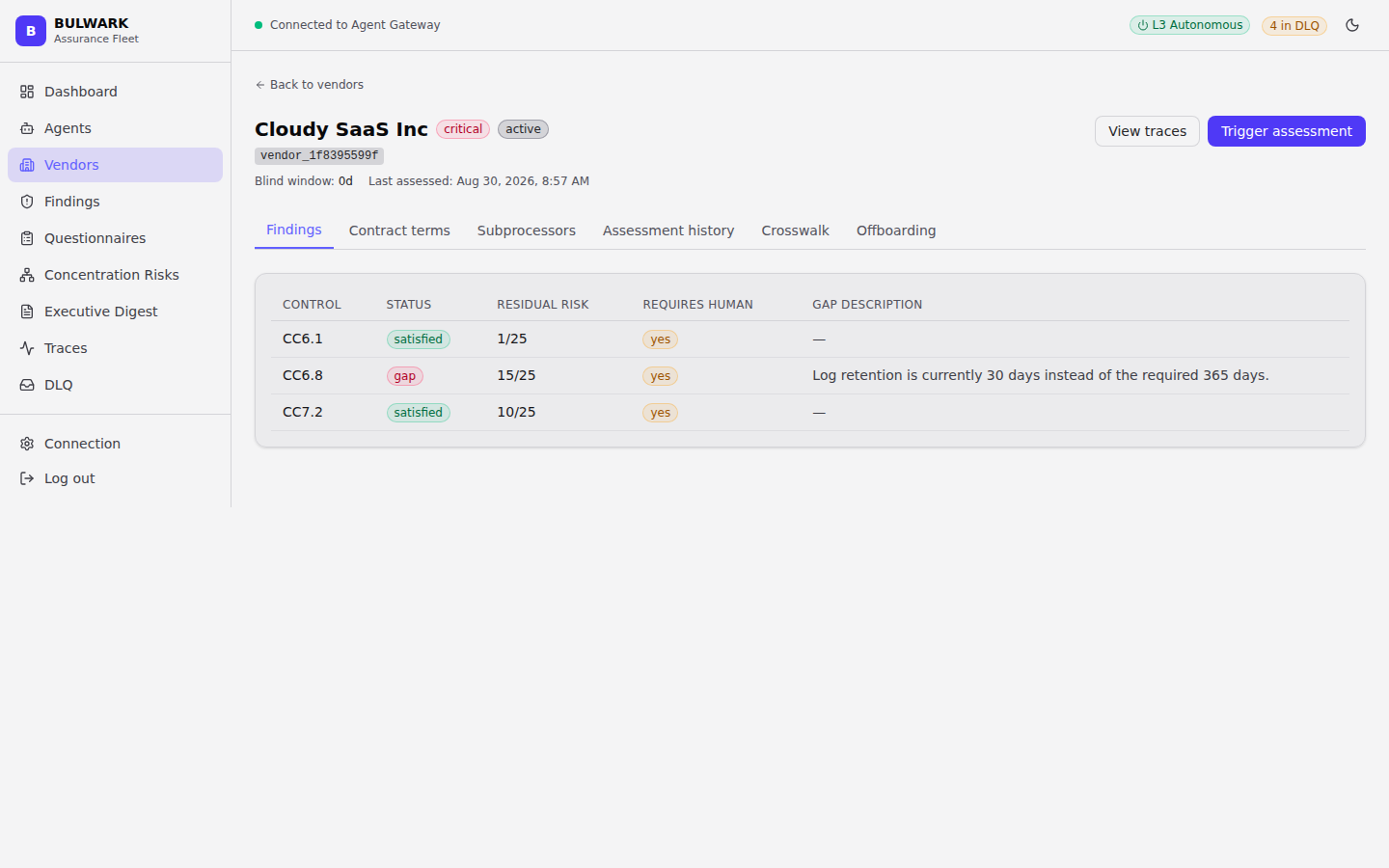This screenshot has width=1389, height=868.
Task: Click the critical severity badge
Action: pyautogui.click(x=463, y=129)
